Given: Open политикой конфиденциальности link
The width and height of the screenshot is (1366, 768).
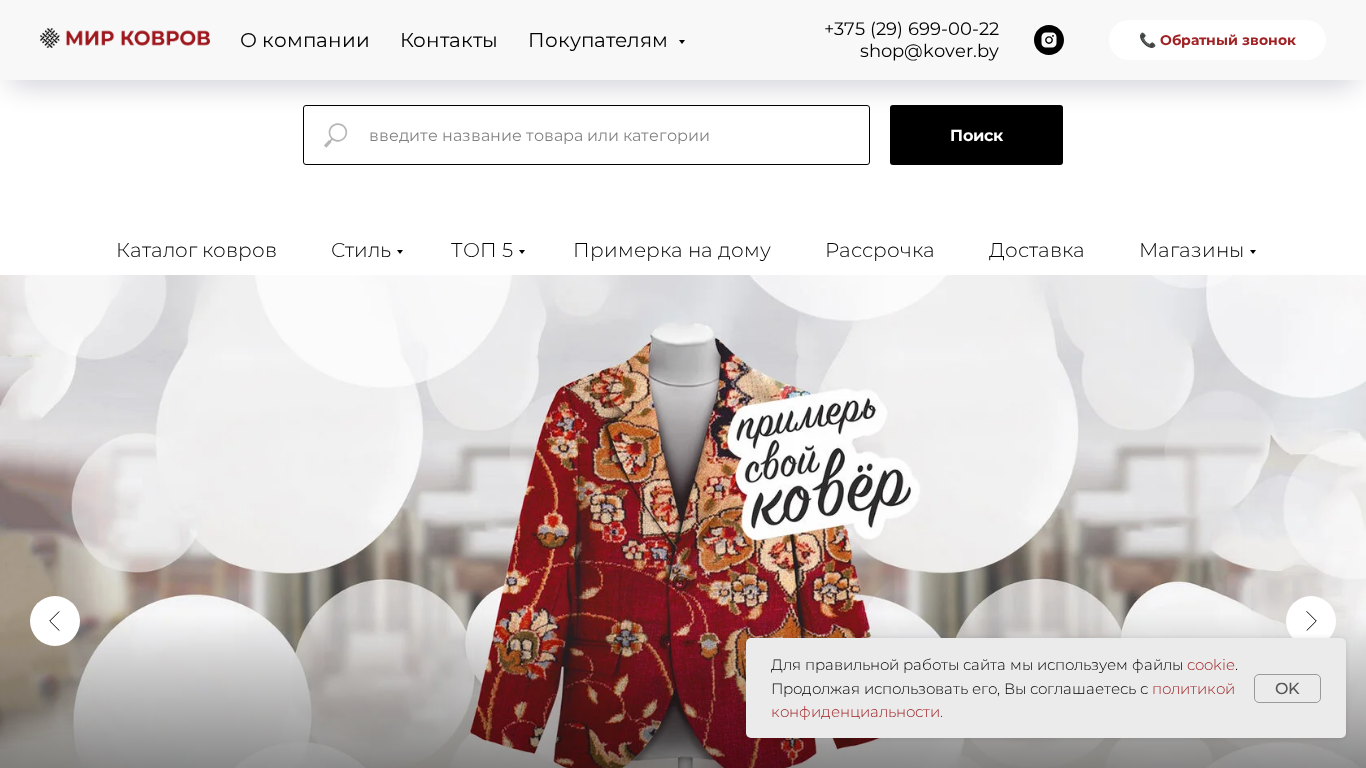Looking at the screenshot, I should [1003, 700].
